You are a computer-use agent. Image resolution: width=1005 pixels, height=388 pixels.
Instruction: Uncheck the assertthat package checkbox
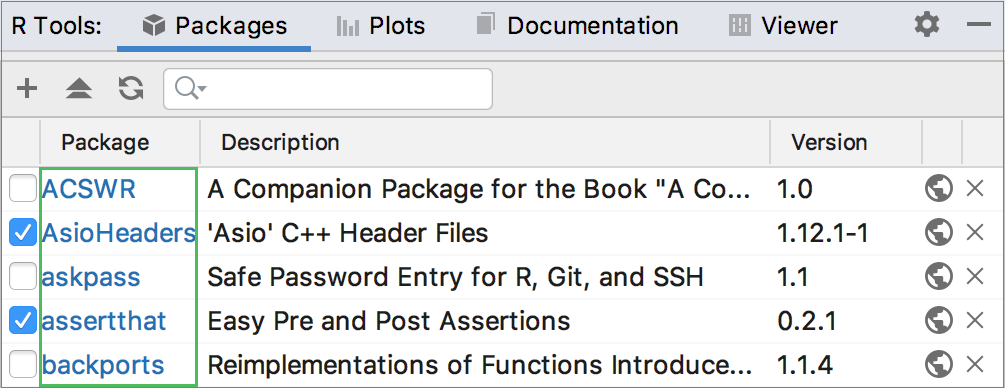[x=23, y=321]
